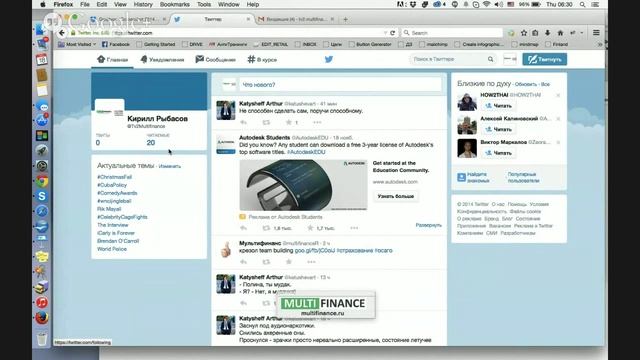640x360 pixels.
Task: Open the Firefox hamburger menu
Action: coord(596,33)
